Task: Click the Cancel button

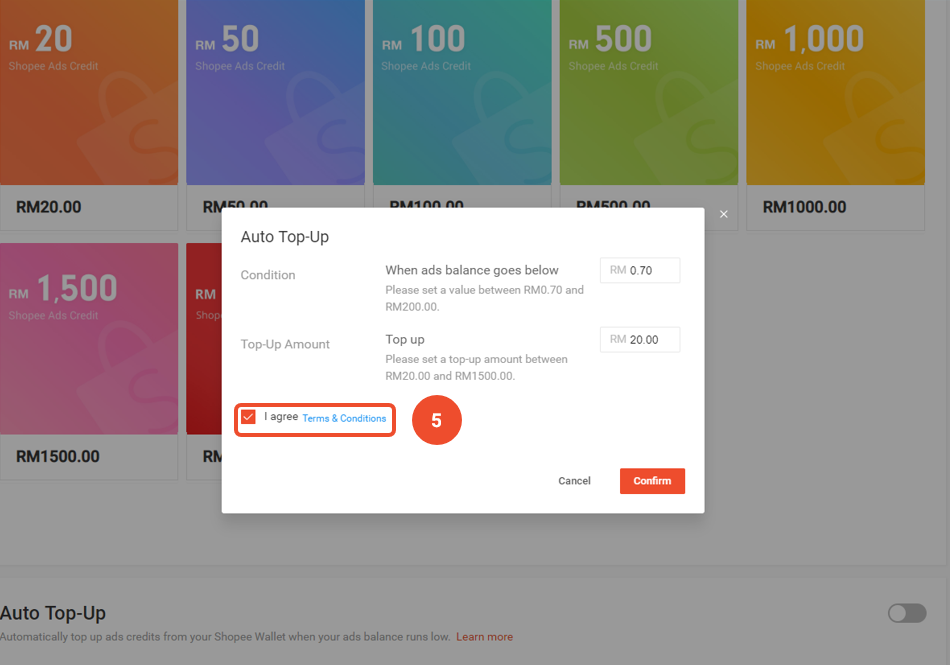Action: [574, 481]
